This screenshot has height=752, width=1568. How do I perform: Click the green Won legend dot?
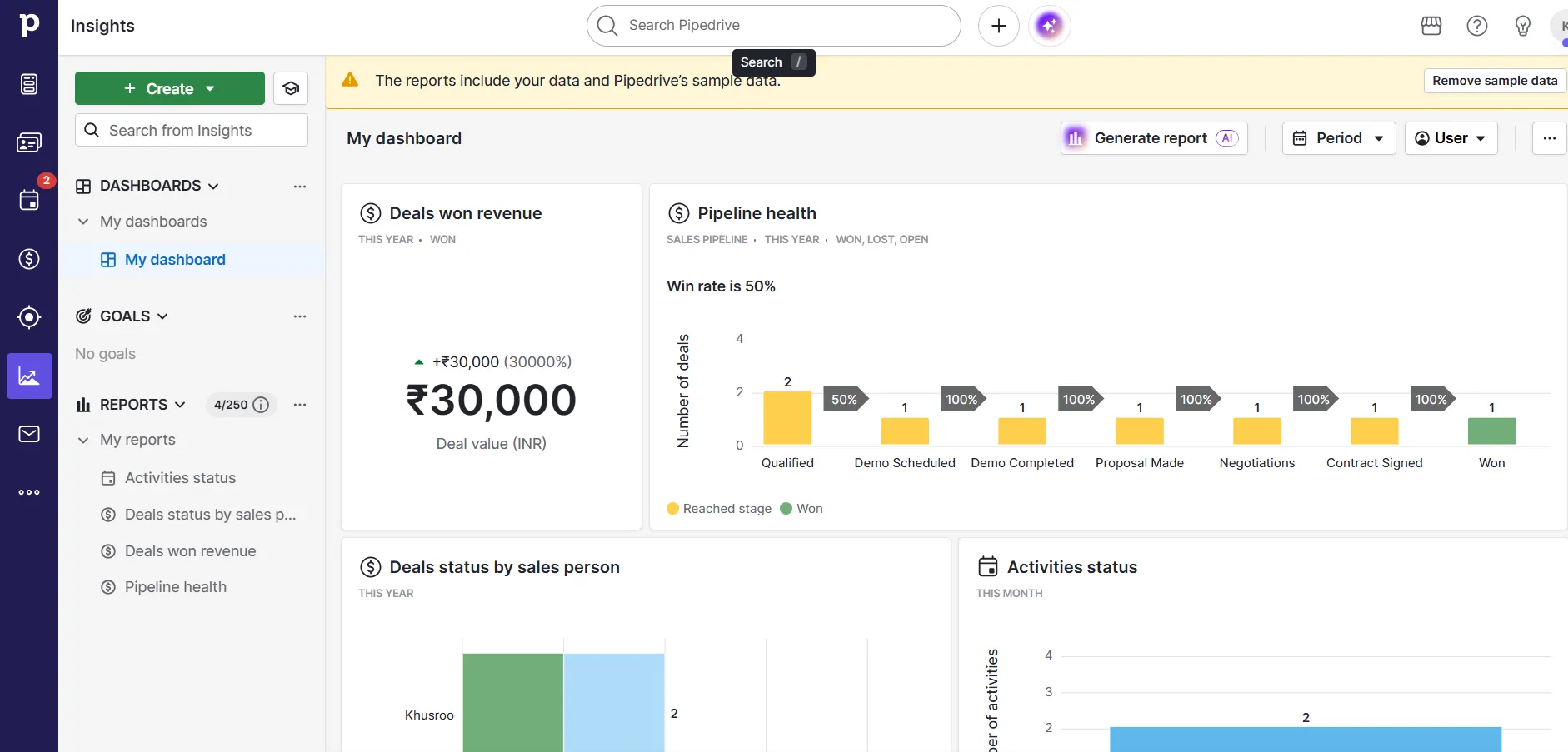786,509
